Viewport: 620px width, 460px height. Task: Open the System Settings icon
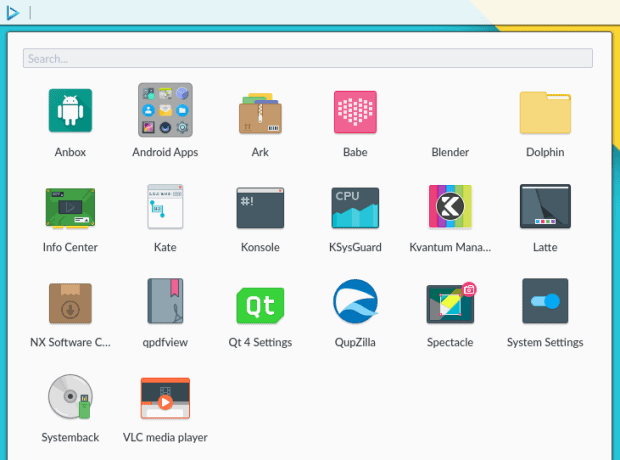[545, 301]
